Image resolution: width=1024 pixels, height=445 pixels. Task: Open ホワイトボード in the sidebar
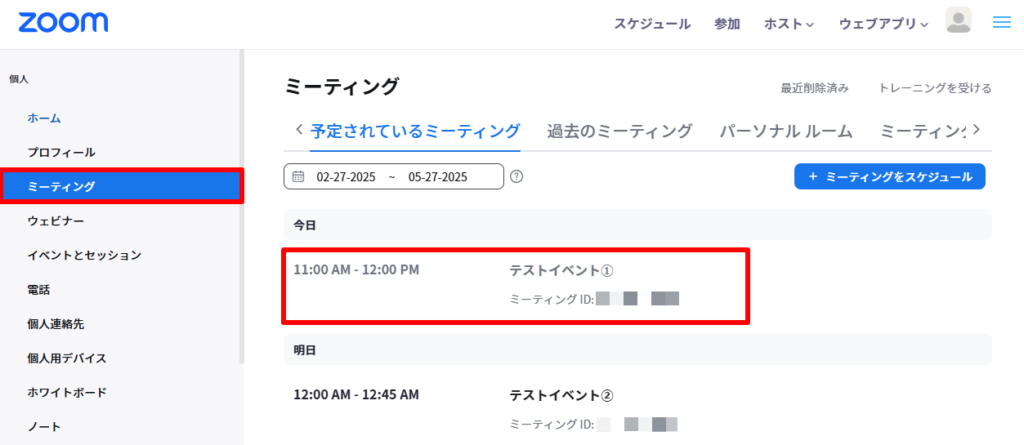pyautogui.click(x=67, y=392)
